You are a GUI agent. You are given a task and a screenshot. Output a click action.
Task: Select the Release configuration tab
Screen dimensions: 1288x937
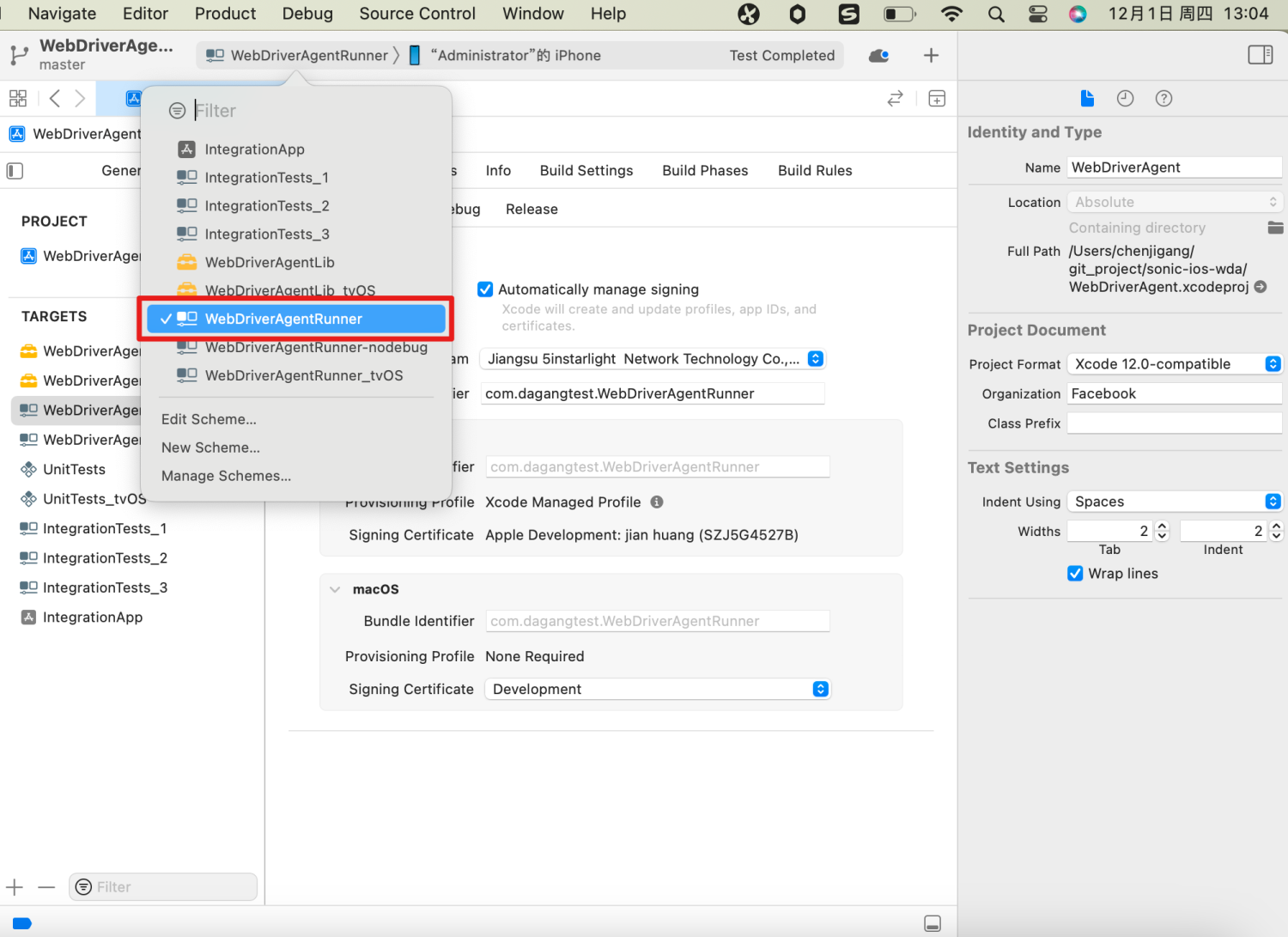tap(532, 210)
